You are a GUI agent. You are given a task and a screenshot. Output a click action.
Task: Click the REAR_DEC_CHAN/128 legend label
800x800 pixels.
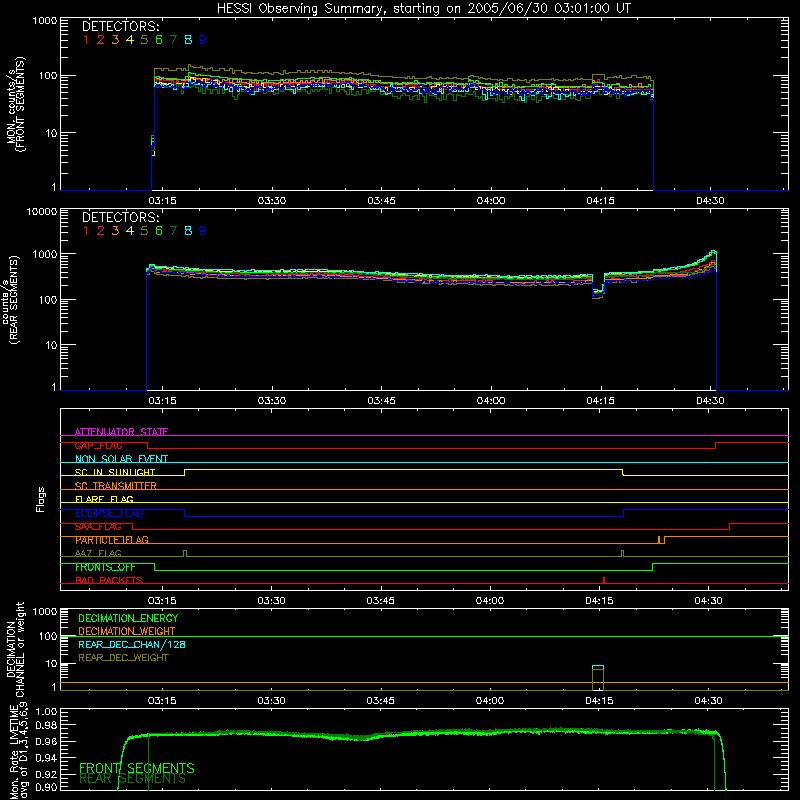(132, 644)
